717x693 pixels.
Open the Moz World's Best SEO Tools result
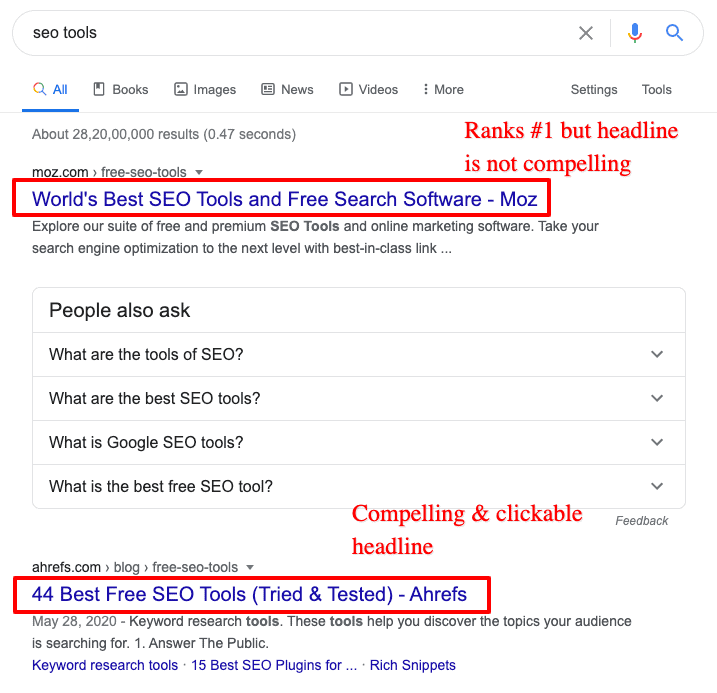[x=284, y=199]
